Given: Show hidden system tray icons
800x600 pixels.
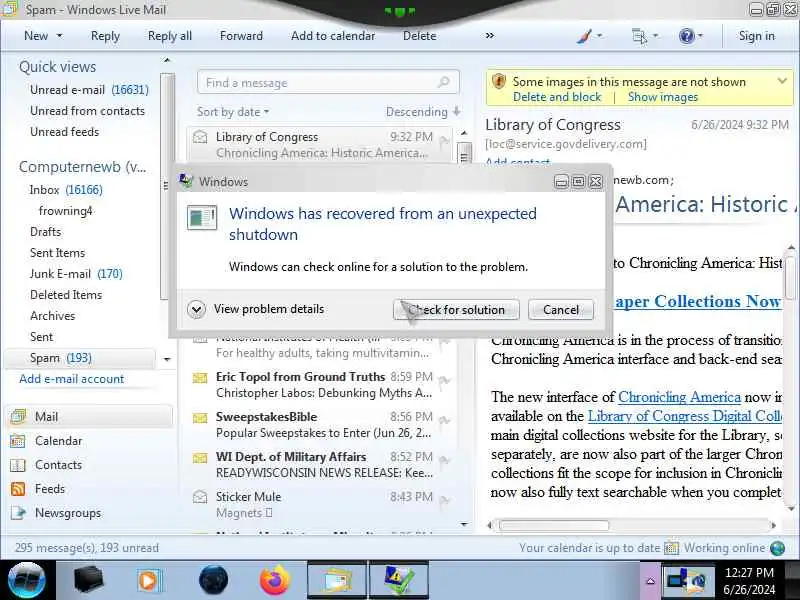Looking at the screenshot, I should pos(651,580).
